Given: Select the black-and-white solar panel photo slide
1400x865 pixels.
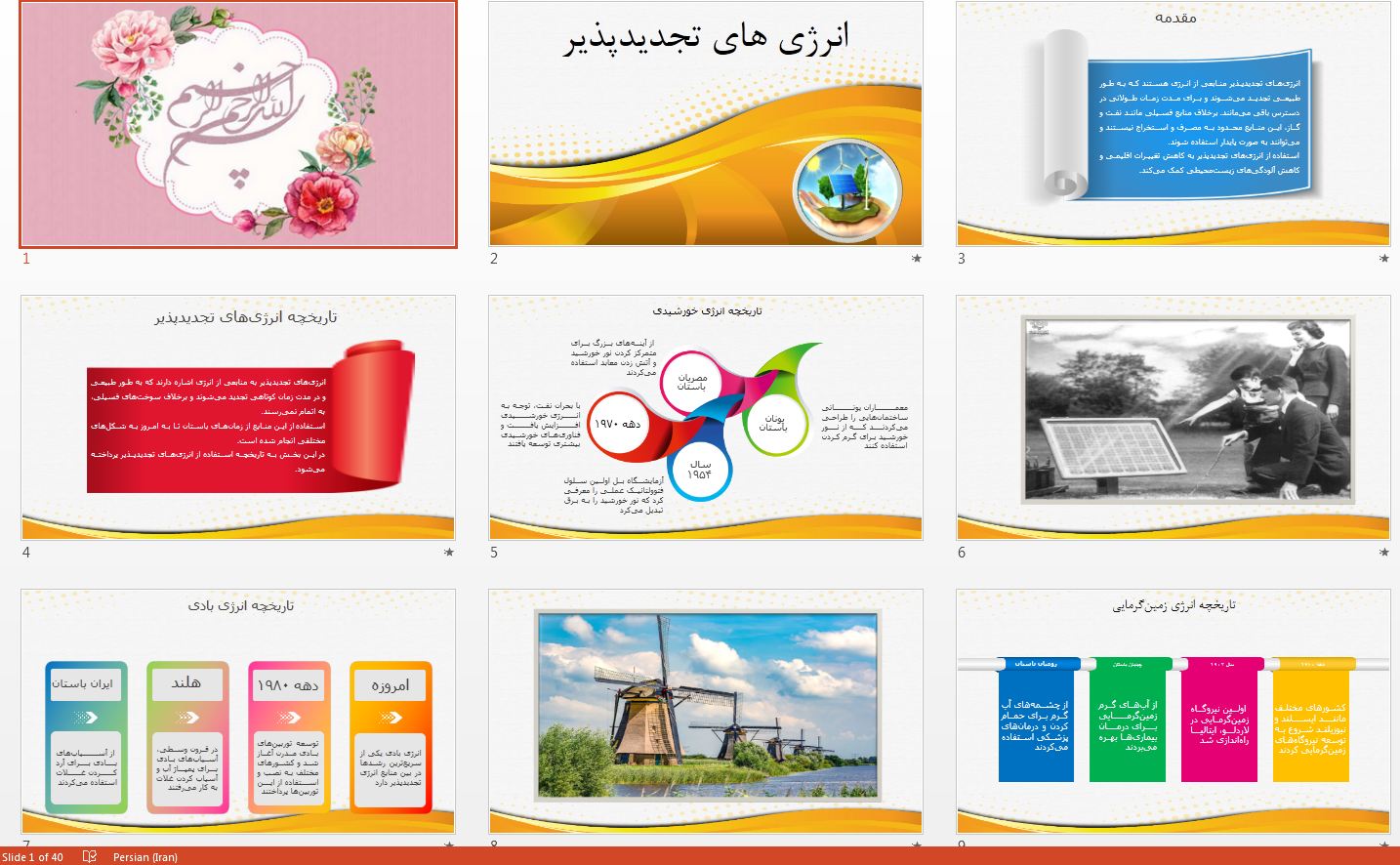Looking at the screenshot, I should 1172,418.
